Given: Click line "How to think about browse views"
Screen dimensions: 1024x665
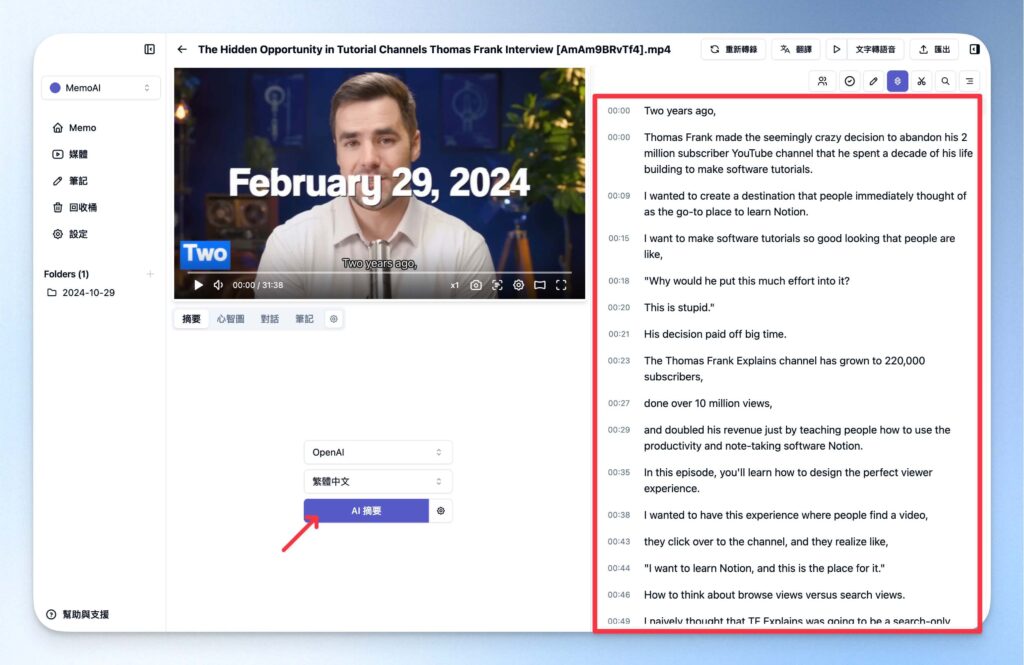Looking at the screenshot, I should [x=775, y=594].
